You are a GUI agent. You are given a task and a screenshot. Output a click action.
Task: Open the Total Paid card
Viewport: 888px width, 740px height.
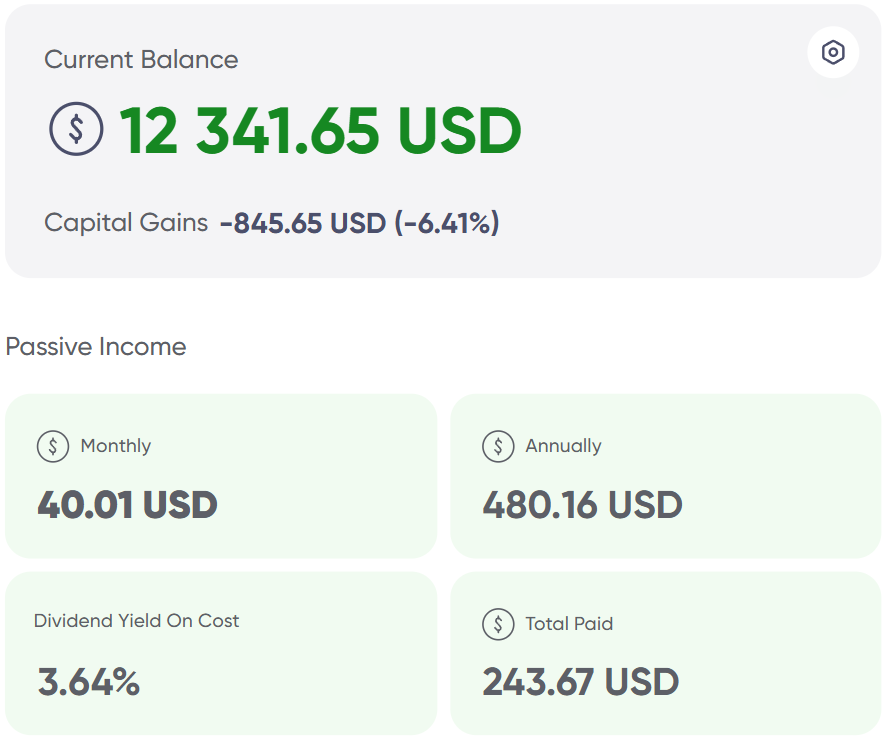[x=665, y=653]
